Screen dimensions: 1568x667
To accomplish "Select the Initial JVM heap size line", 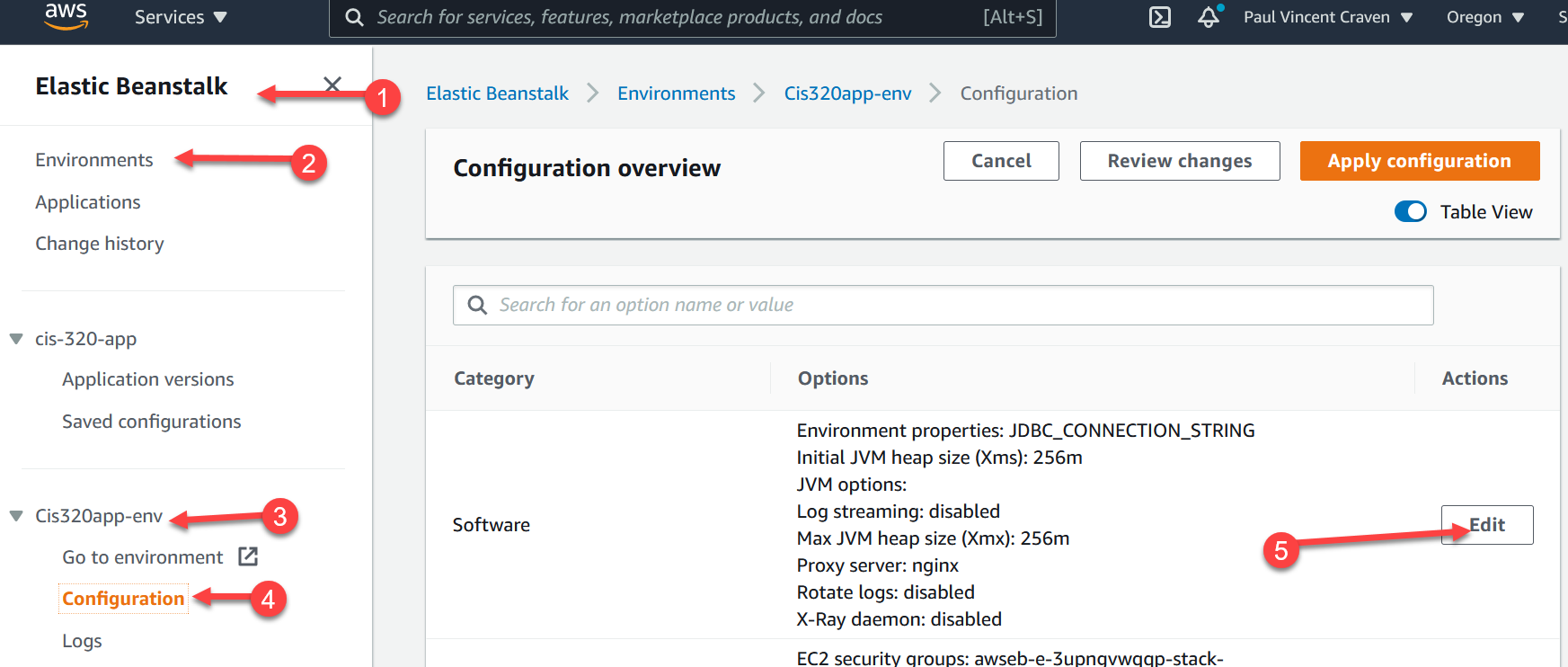I will (940, 458).
